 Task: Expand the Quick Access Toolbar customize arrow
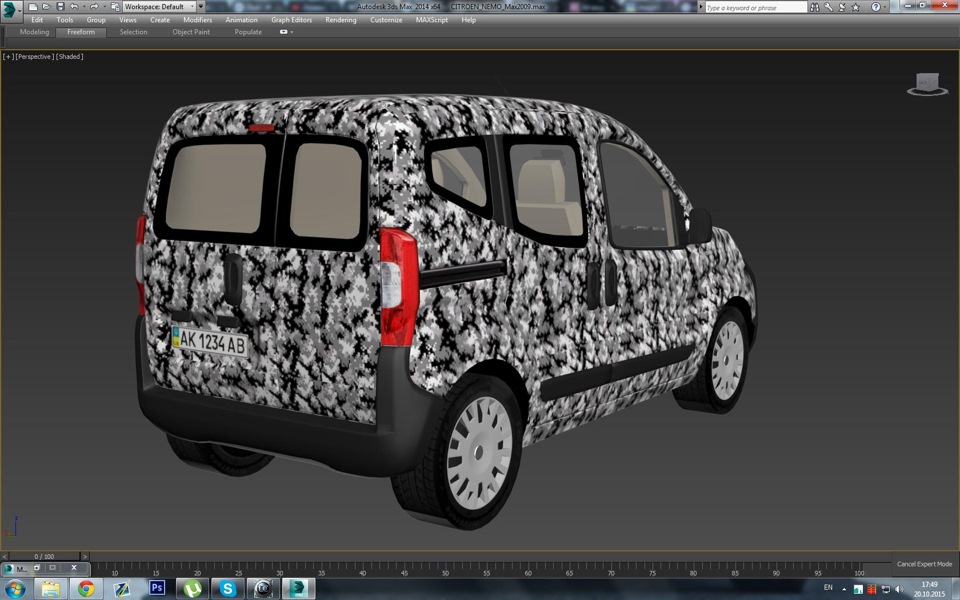201,7
